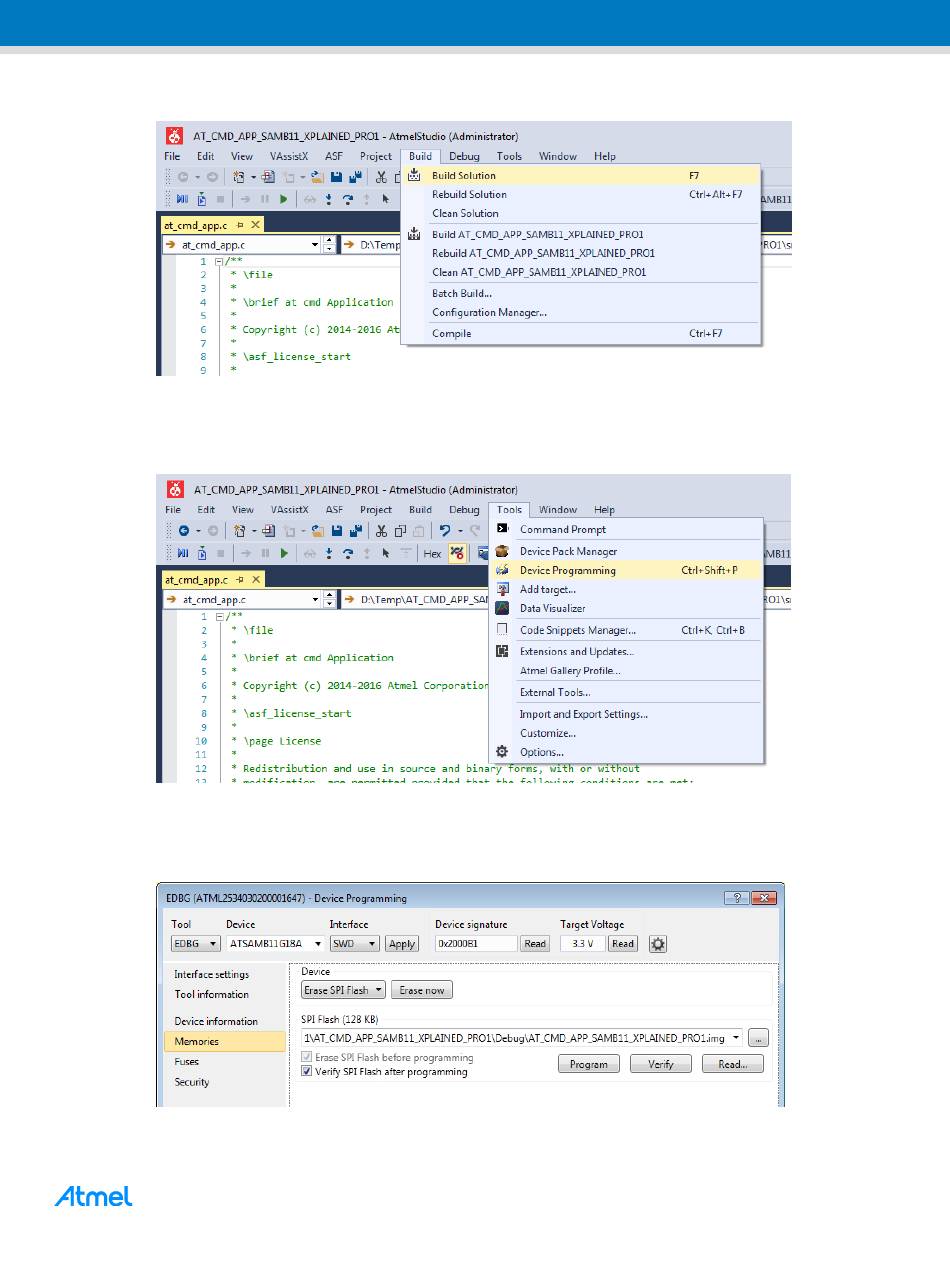This screenshot has height=1262, width=950.
Task: Click the Data Visualizer icon
Action: click(x=503, y=608)
